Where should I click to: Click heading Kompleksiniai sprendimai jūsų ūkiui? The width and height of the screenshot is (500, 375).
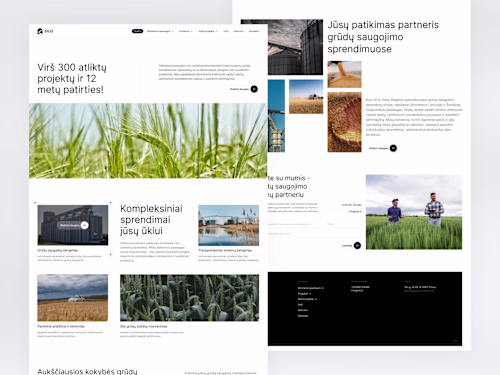151,220
